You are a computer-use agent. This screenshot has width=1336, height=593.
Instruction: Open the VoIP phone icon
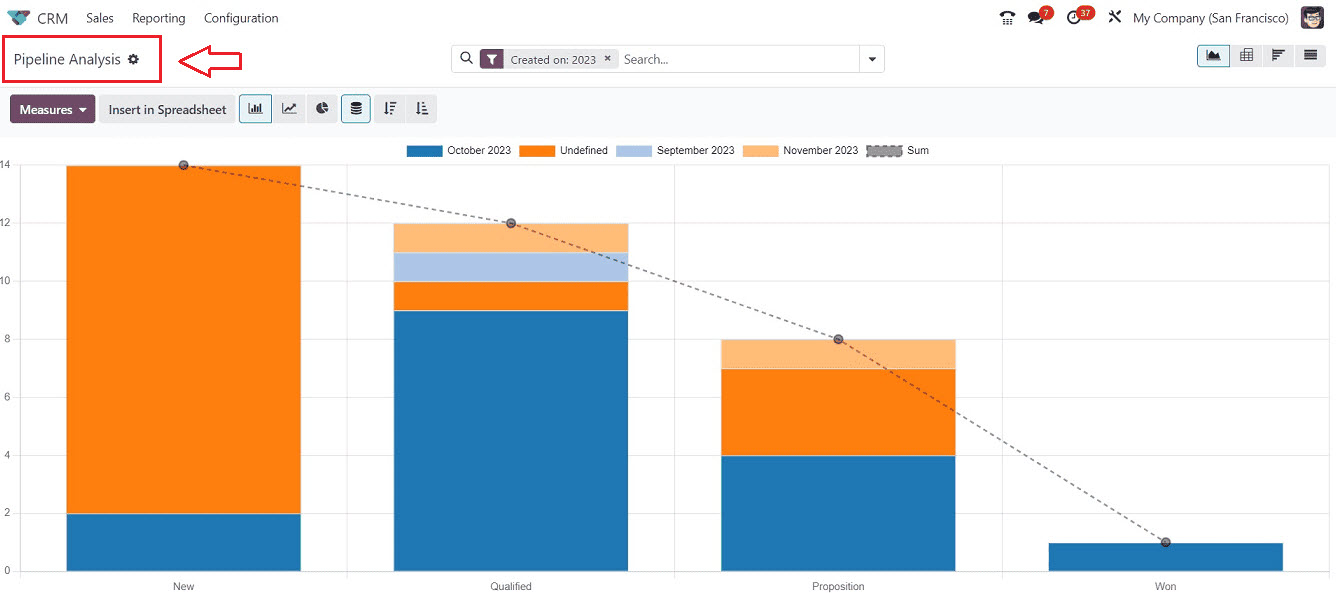click(1007, 18)
